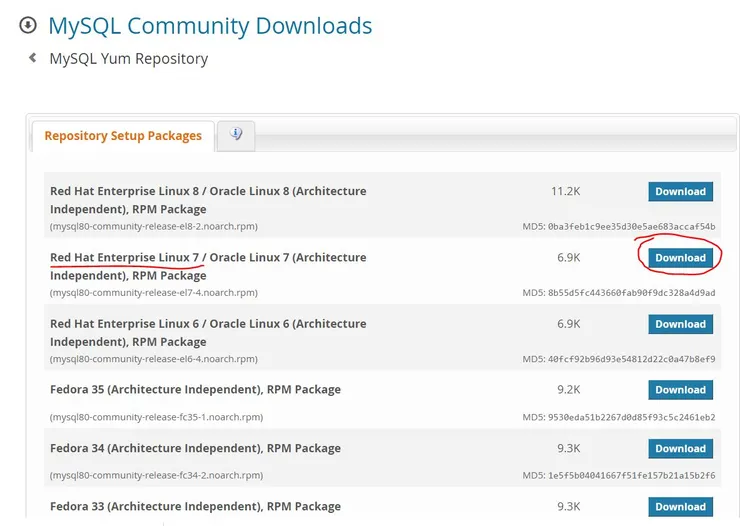
Task: Download the Red Hat Enterprise Linux 8 package
Action: (680, 192)
